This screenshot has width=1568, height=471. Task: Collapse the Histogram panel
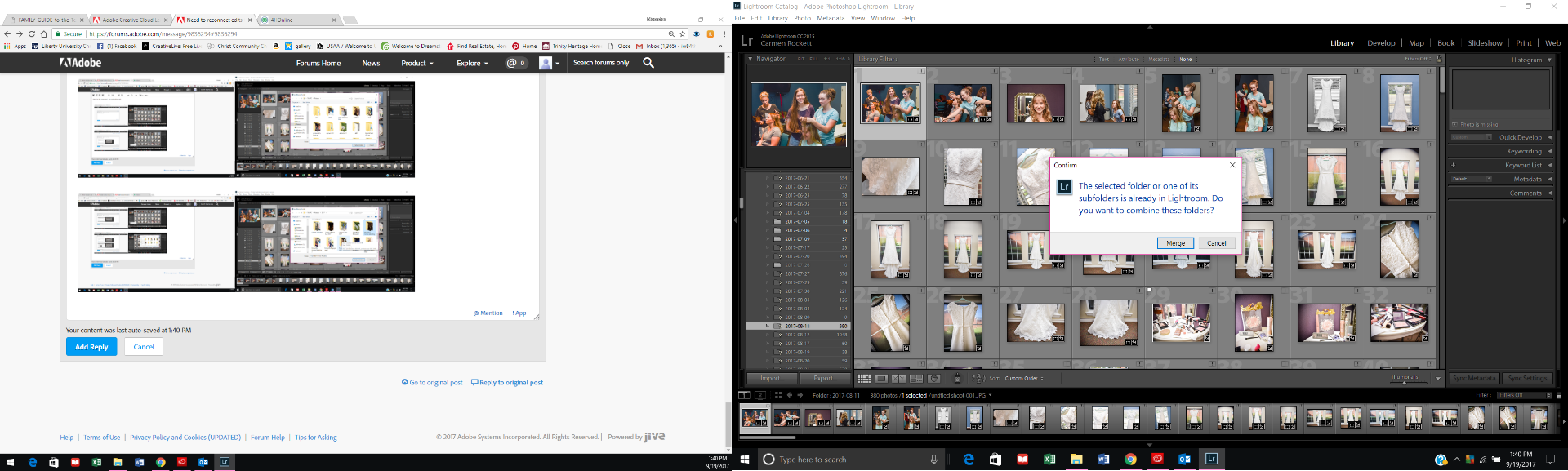(x=1549, y=60)
